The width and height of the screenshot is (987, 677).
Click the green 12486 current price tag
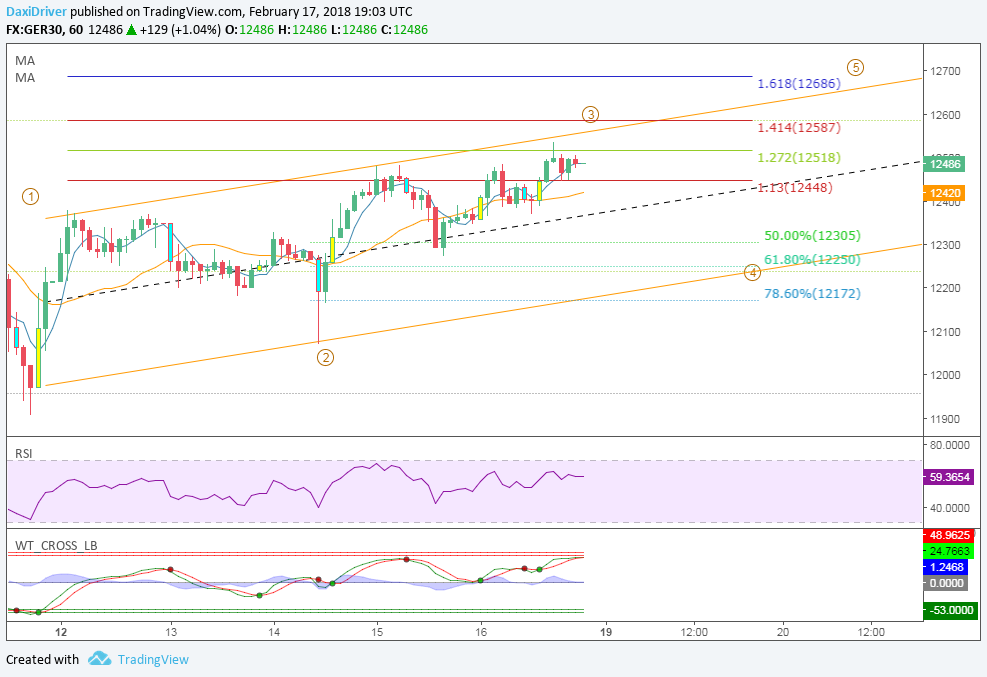click(x=944, y=164)
